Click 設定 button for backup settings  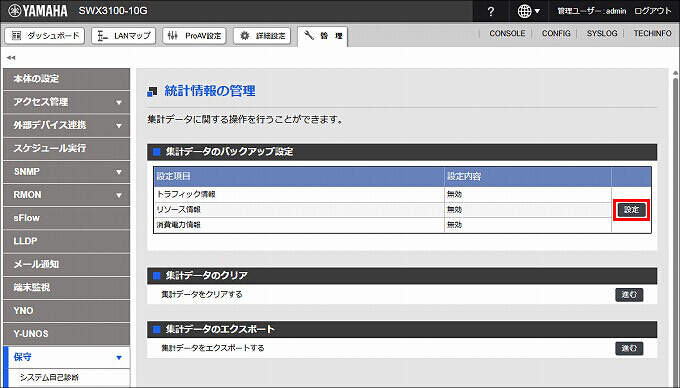point(631,210)
